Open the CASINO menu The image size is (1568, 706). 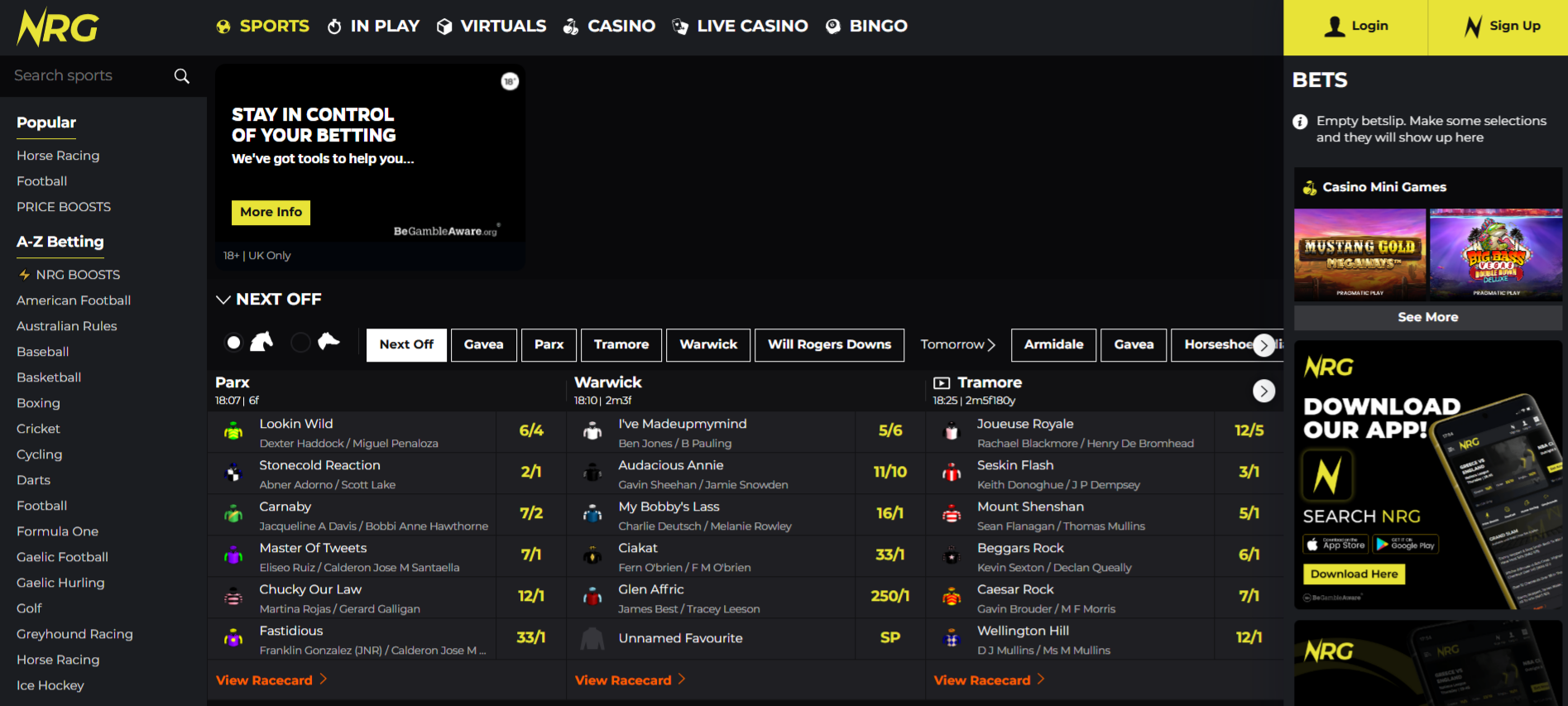pos(609,26)
